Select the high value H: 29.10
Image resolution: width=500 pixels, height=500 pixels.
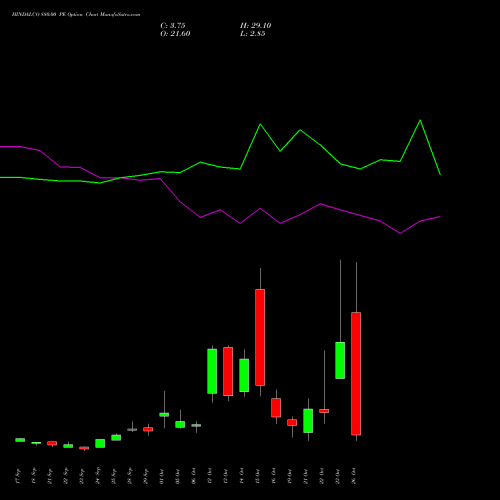point(255,26)
